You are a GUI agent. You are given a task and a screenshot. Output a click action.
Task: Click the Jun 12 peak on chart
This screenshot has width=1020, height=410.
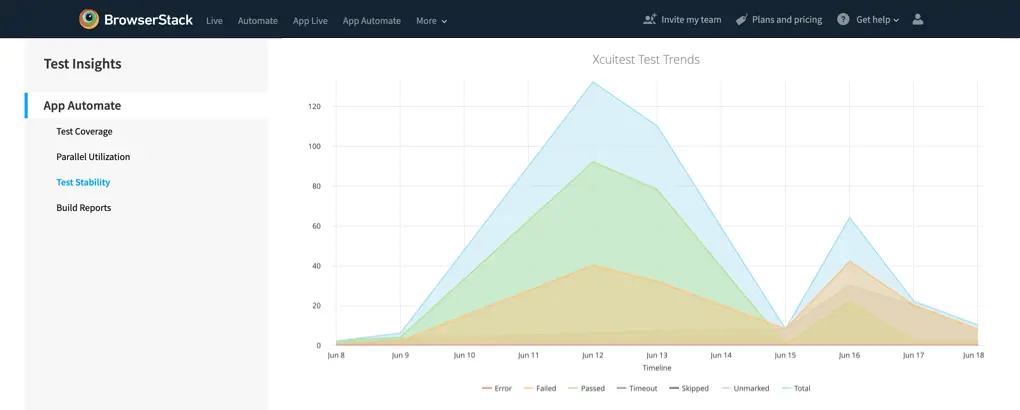[x=593, y=82]
